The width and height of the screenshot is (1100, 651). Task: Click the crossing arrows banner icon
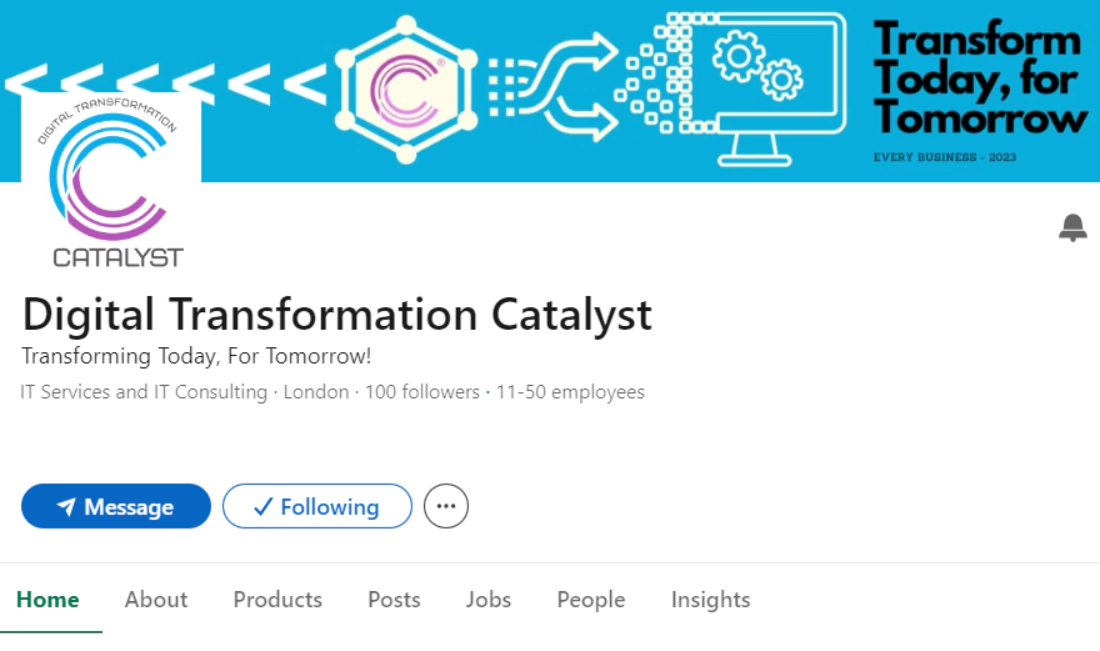click(x=572, y=86)
